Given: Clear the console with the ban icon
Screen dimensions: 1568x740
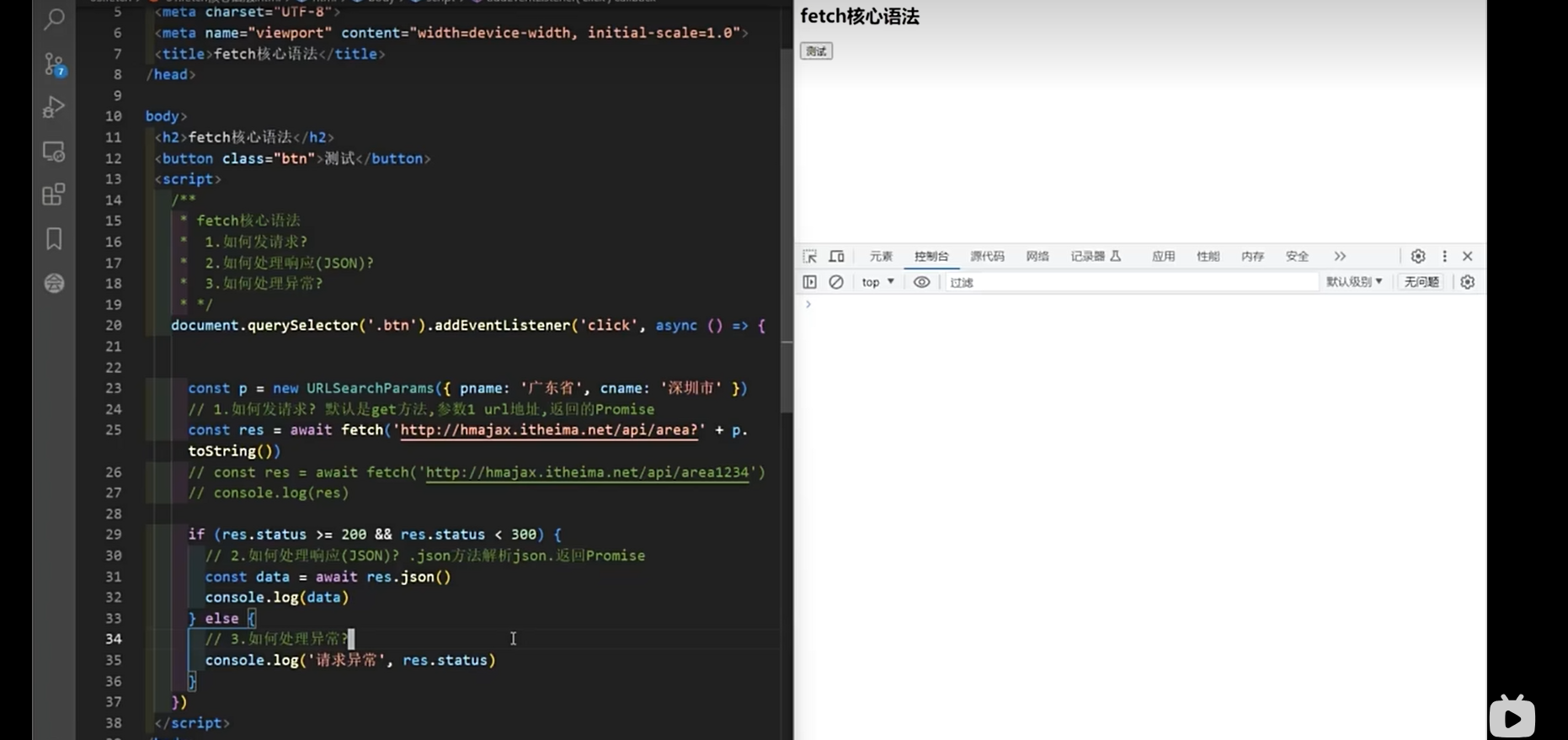Looking at the screenshot, I should [835, 282].
